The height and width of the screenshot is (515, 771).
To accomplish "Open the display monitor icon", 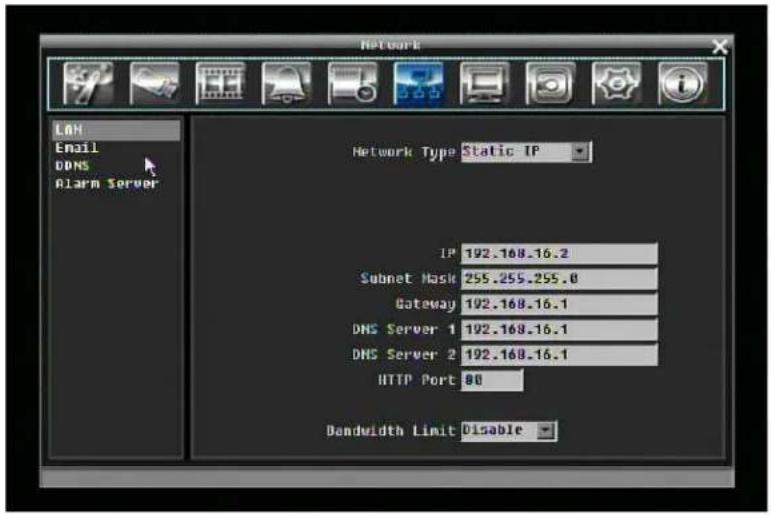I will 484,83.
